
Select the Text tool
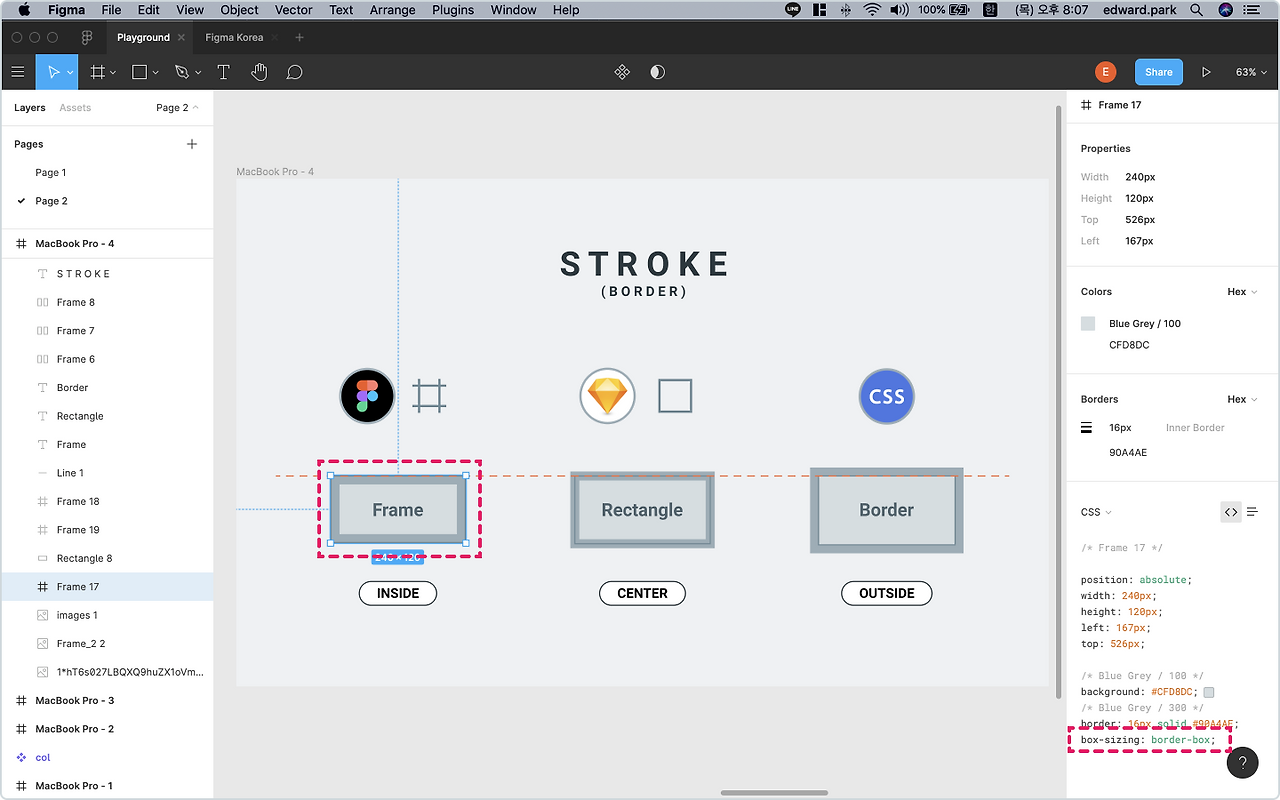coord(223,72)
